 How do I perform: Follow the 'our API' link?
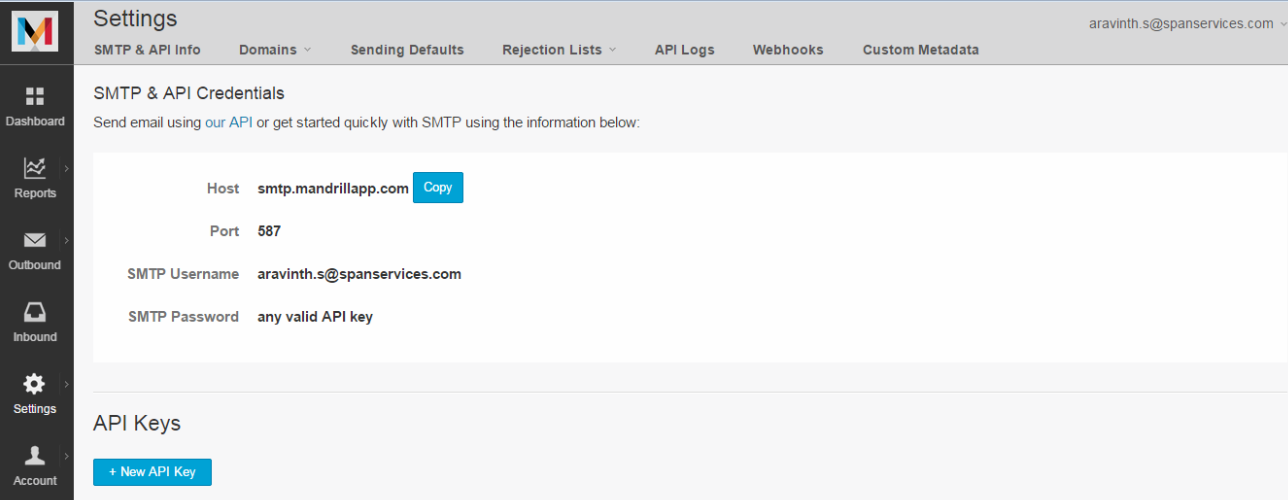pos(229,122)
